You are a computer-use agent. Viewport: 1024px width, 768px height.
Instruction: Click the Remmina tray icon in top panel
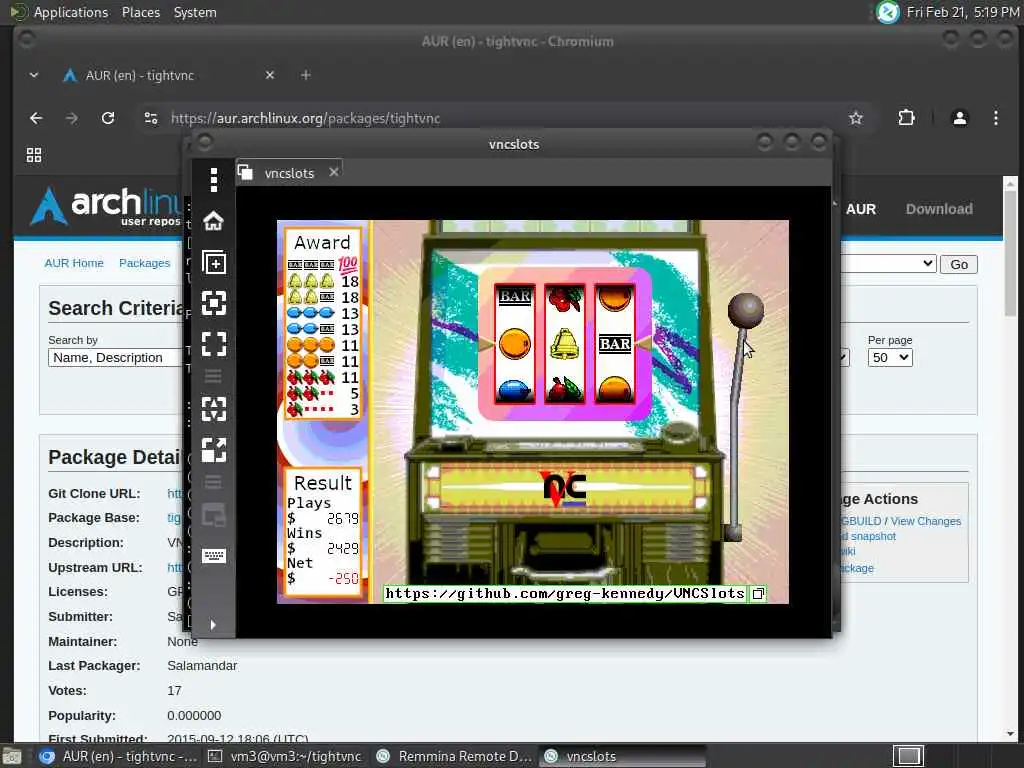[887, 12]
